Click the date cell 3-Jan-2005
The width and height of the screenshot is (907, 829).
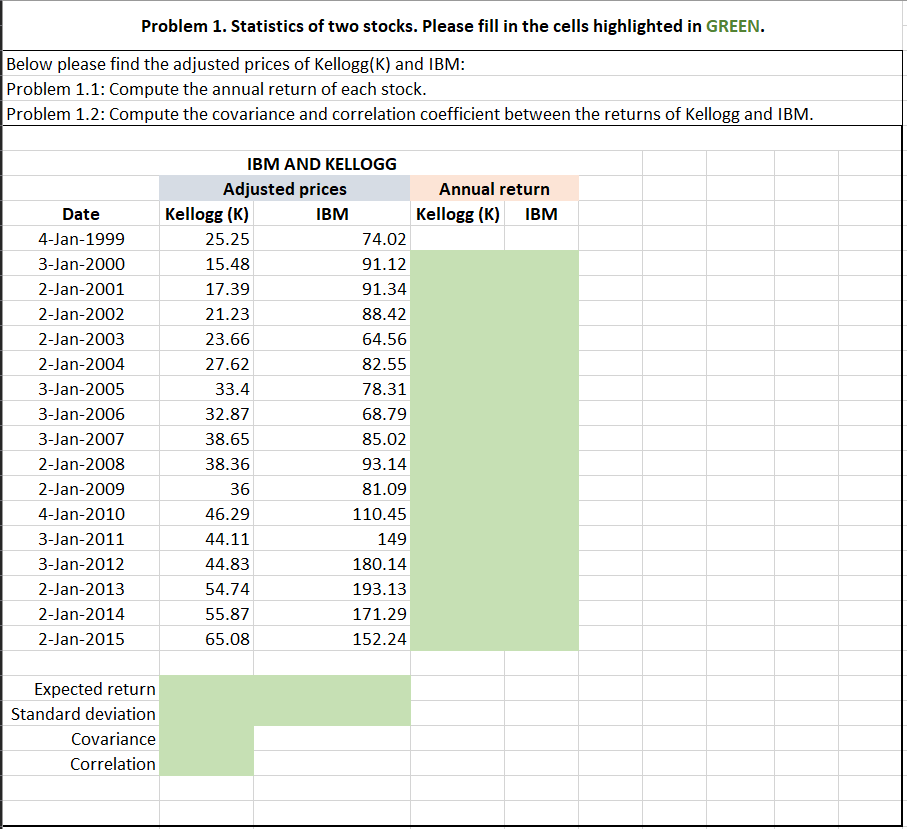(81, 388)
